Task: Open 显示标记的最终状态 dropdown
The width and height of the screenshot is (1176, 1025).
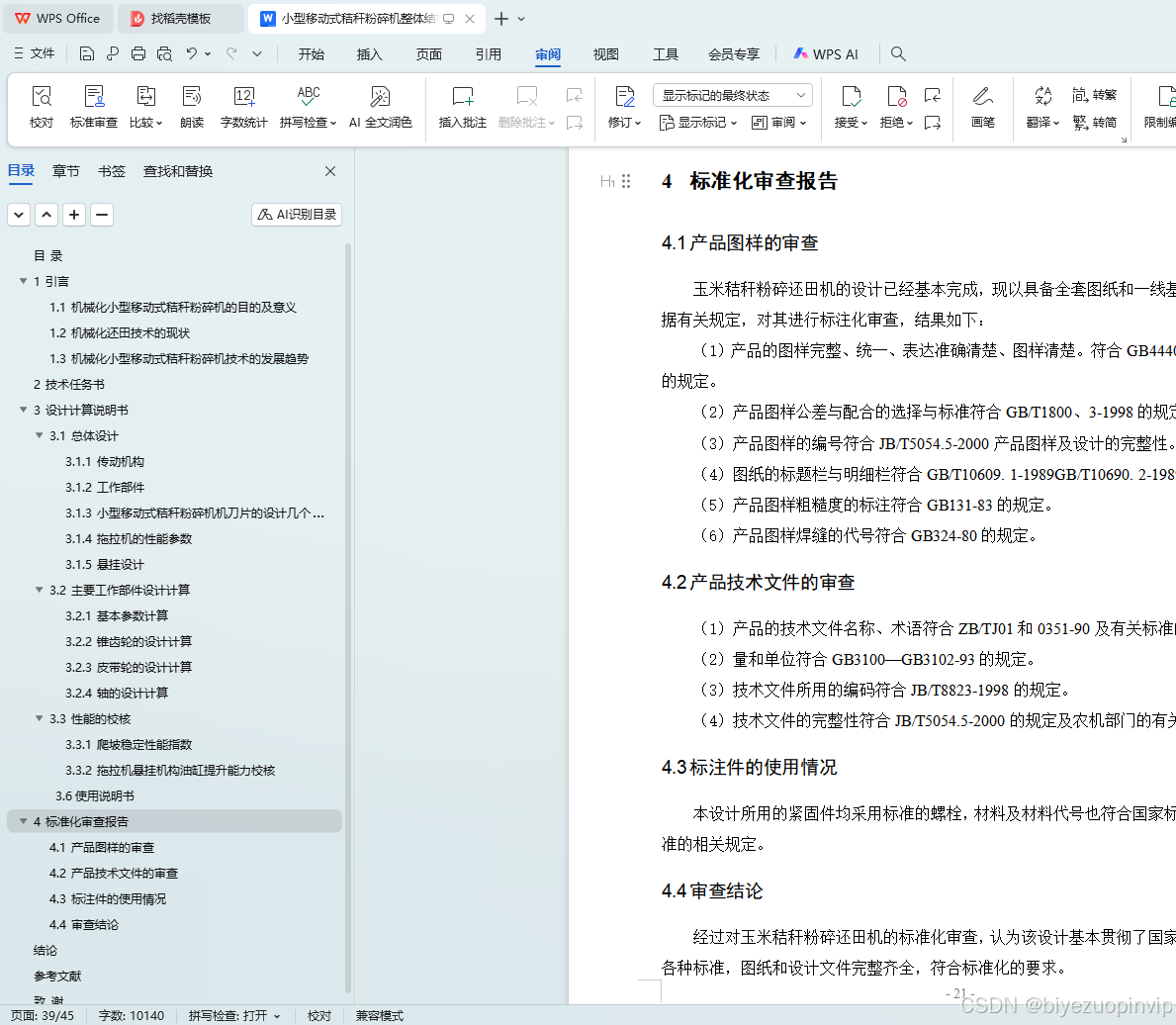Action: (733, 95)
